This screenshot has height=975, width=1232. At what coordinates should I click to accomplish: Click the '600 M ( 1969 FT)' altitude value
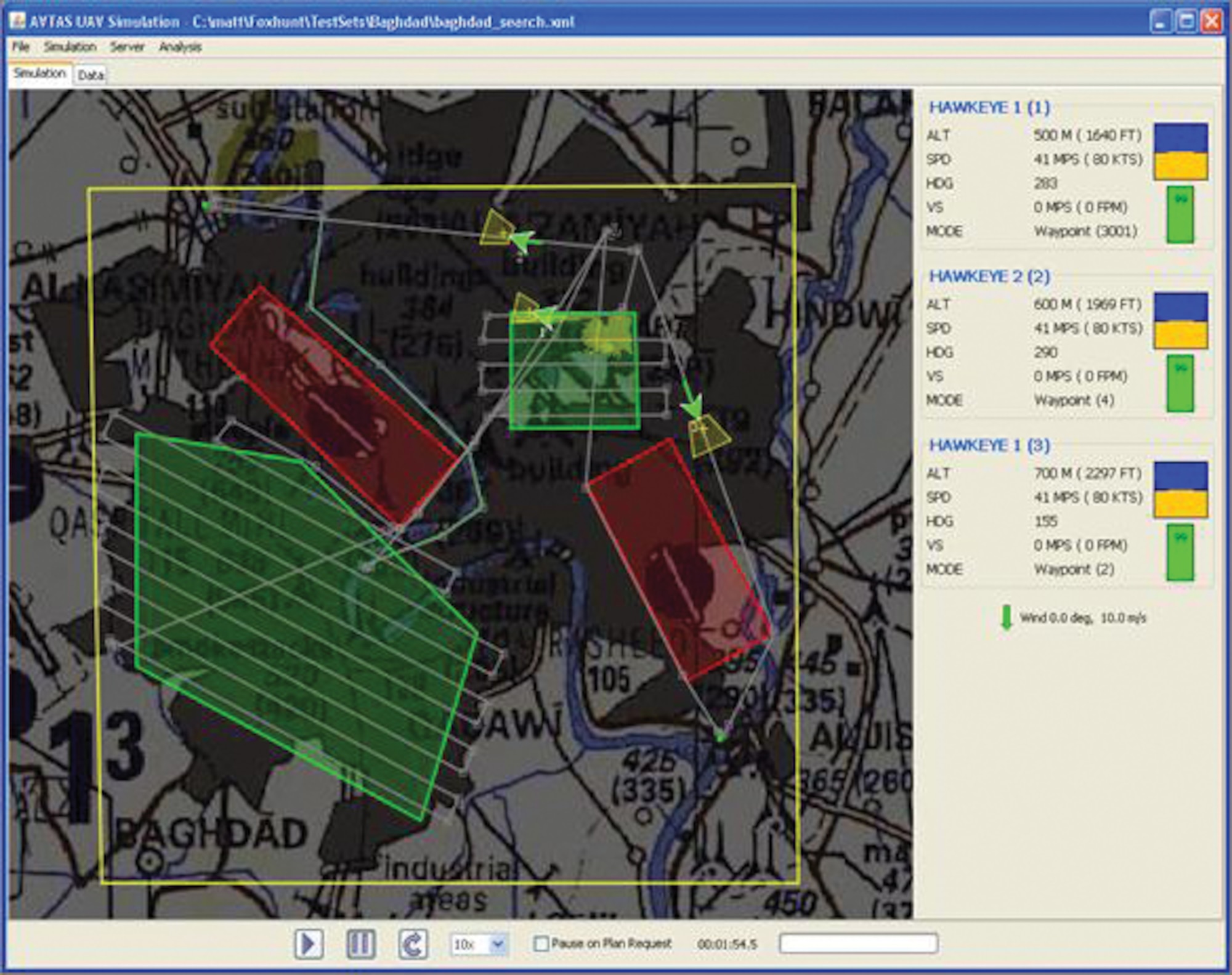tap(1088, 304)
